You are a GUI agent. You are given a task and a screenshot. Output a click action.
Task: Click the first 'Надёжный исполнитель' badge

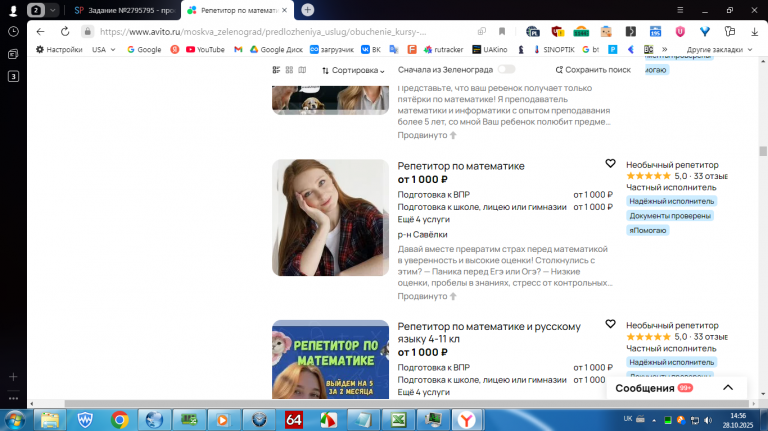click(x=672, y=201)
